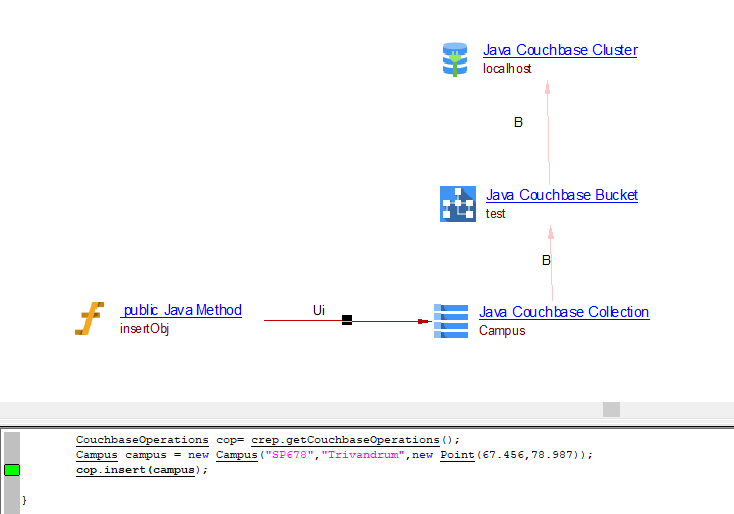The height and width of the screenshot is (514, 734).
Task: Click the Java Couchbase Cluster database icon
Action: [455, 59]
